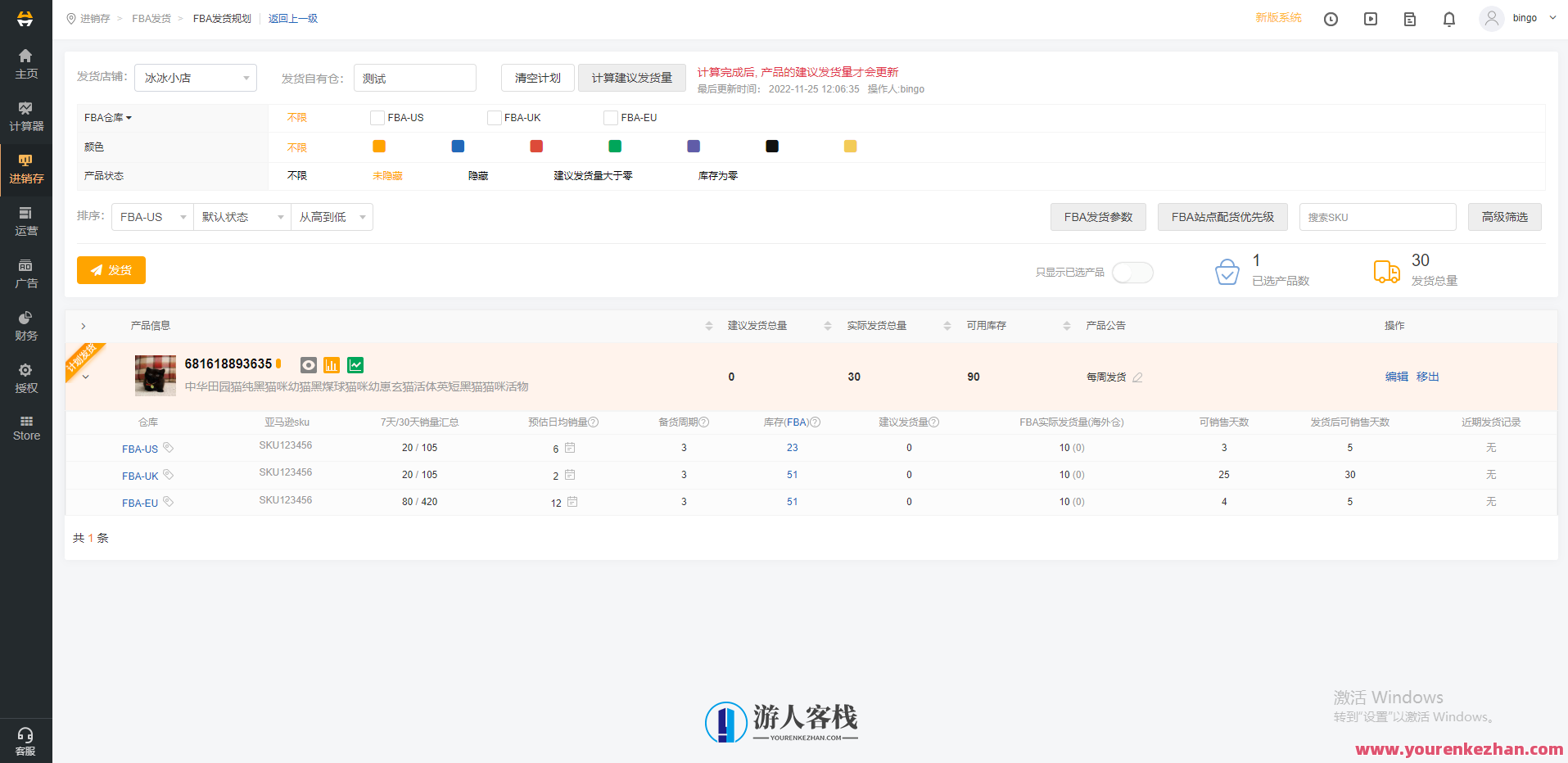This screenshot has height=763, width=1568.
Task: Select the purple color swatch filter
Action: (x=693, y=146)
